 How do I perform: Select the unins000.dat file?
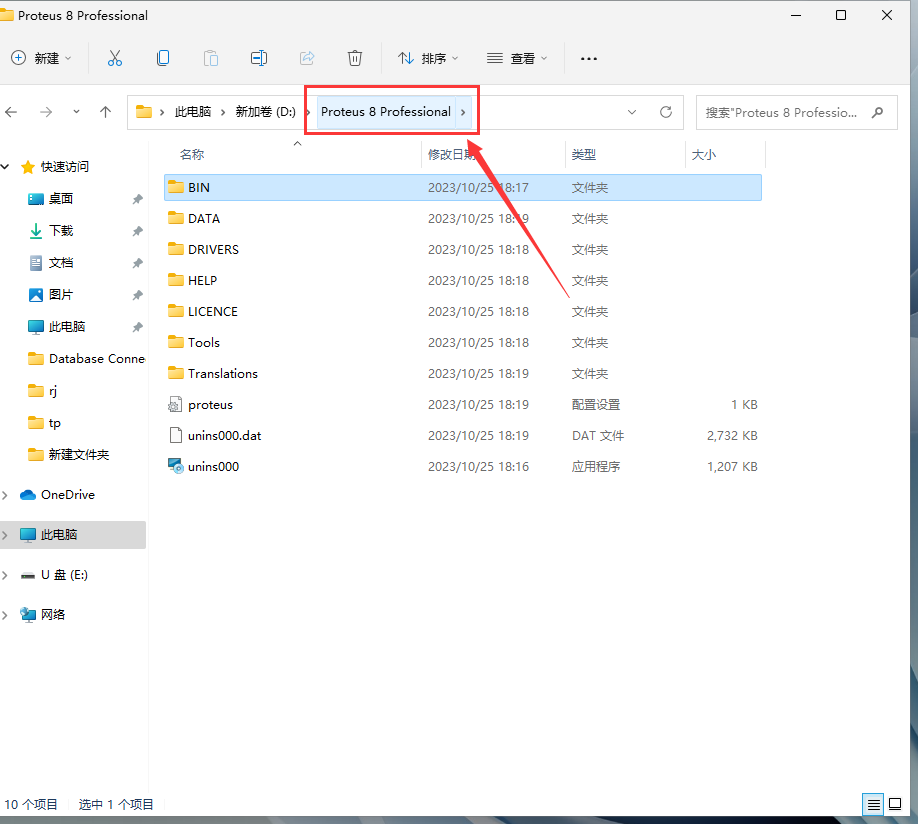tap(224, 436)
